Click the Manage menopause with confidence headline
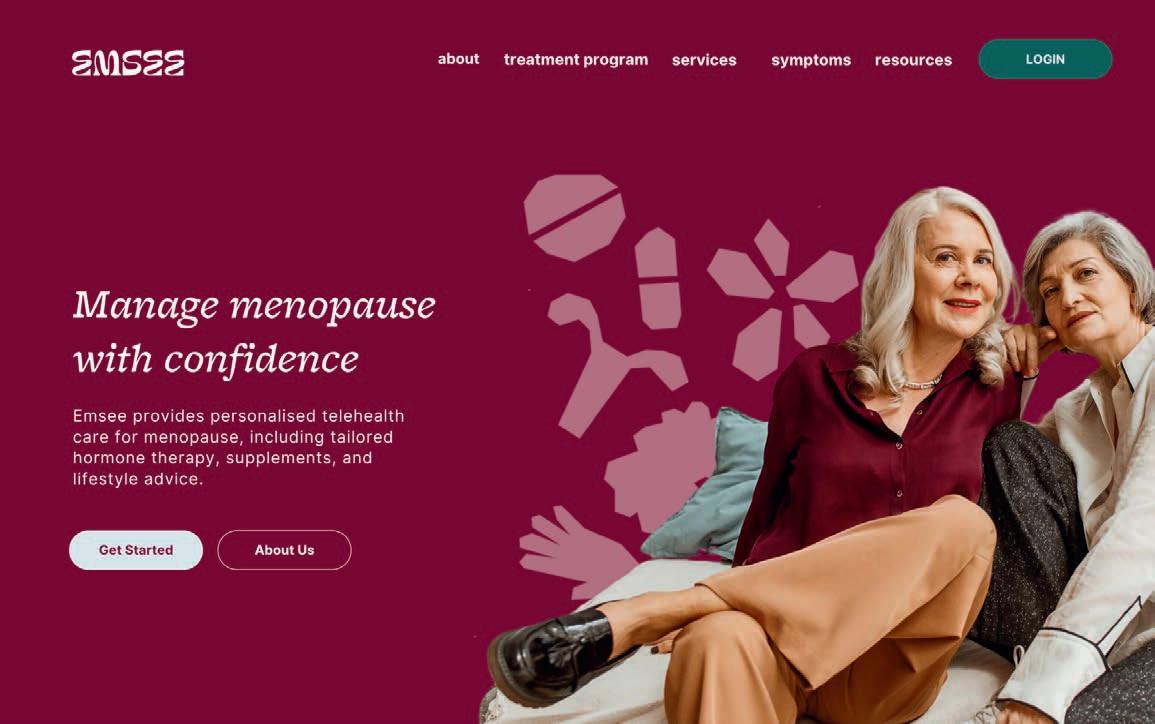 (x=254, y=332)
